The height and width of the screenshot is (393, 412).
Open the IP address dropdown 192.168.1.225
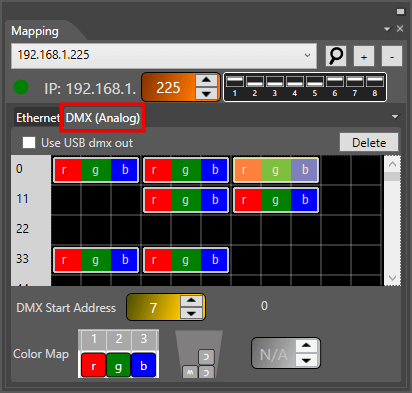click(x=164, y=56)
